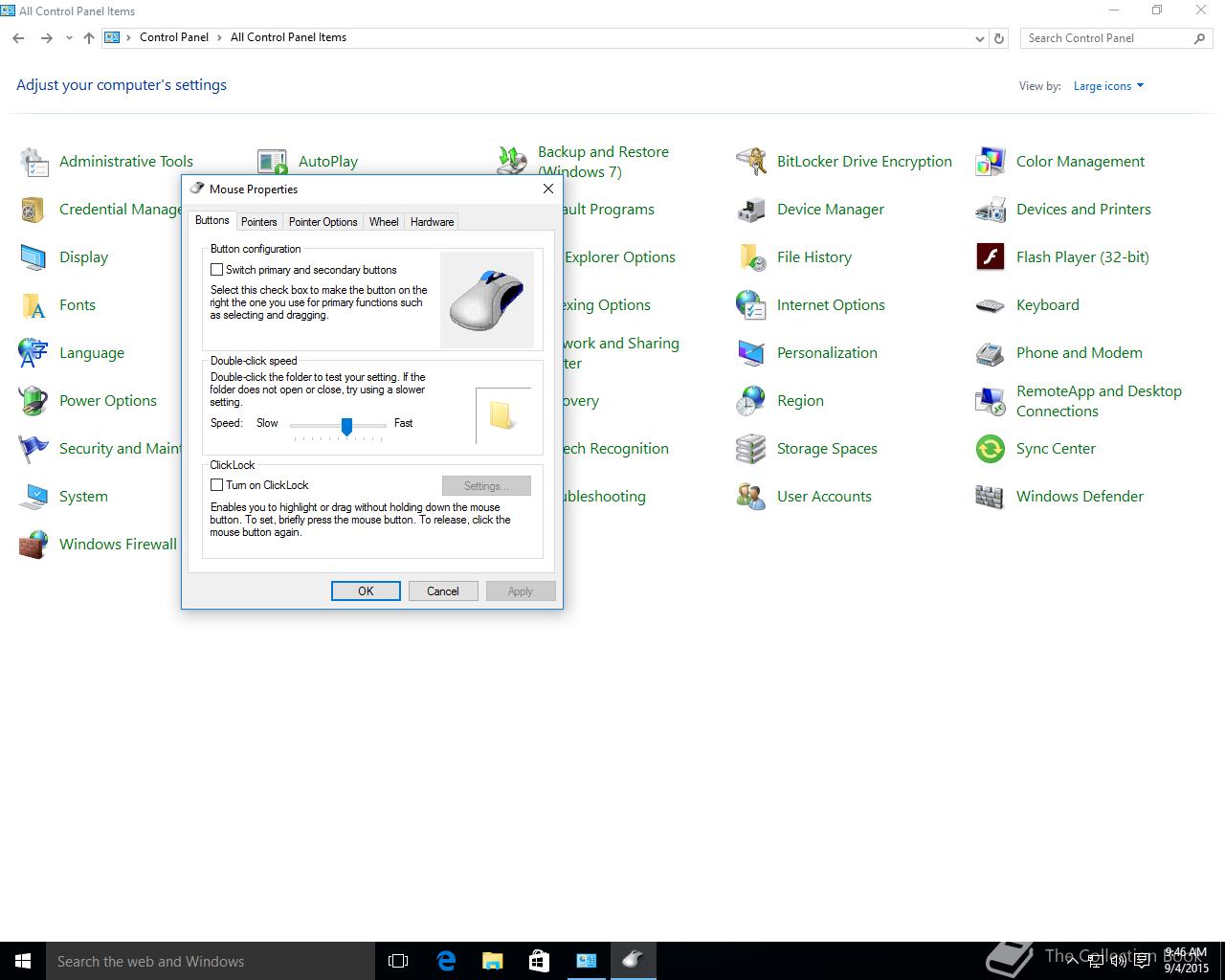This screenshot has height=980, width=1225.
Task: Tick the Turn on ClickLock checkbox
Action: click(x=216, y=485)
